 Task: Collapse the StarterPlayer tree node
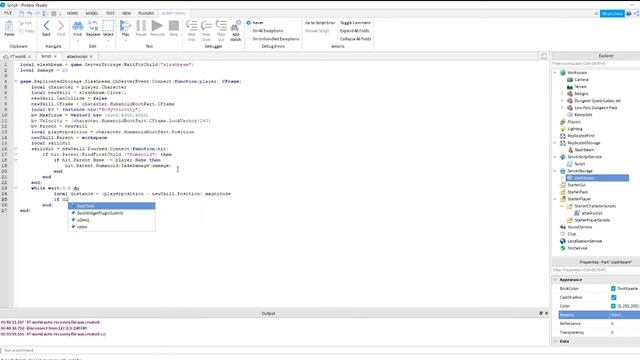pyautogui.click(x=555, y=199)
